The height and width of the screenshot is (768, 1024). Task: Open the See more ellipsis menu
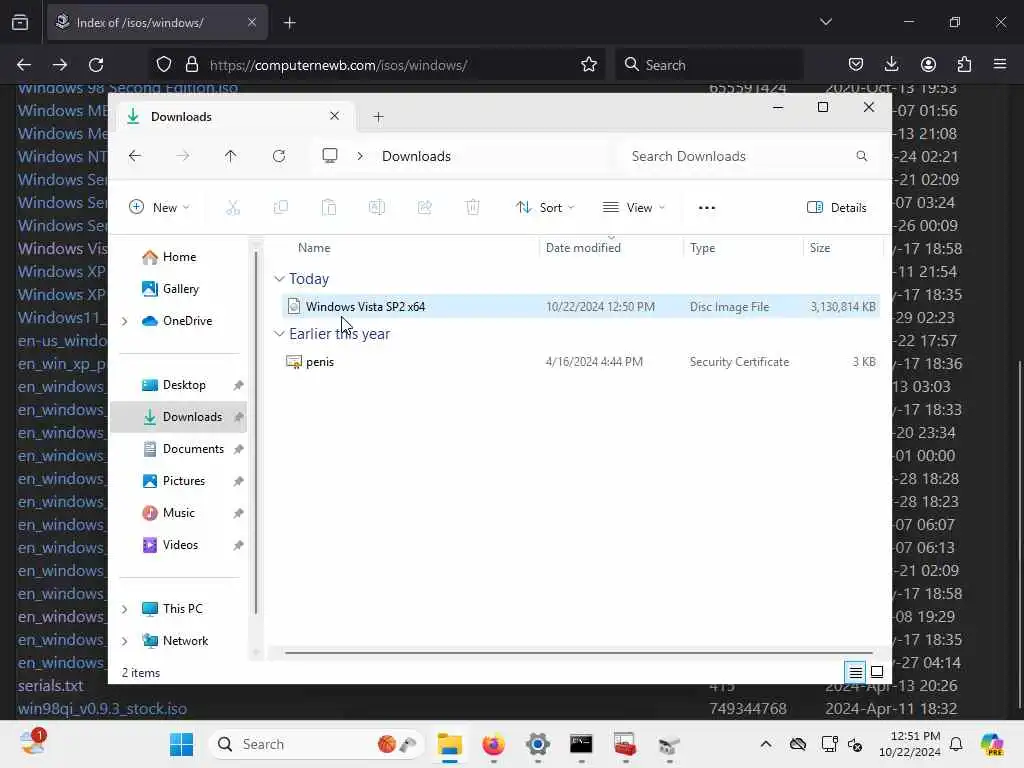[707, 208]
